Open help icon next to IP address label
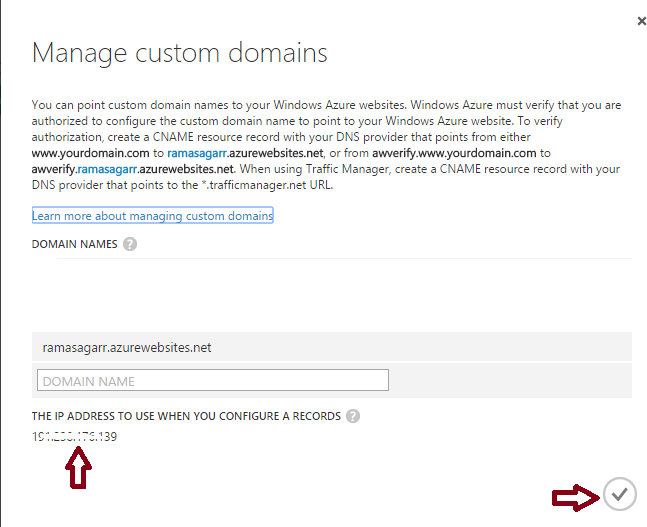The image size is (647, 527). [x=353, y=416]
